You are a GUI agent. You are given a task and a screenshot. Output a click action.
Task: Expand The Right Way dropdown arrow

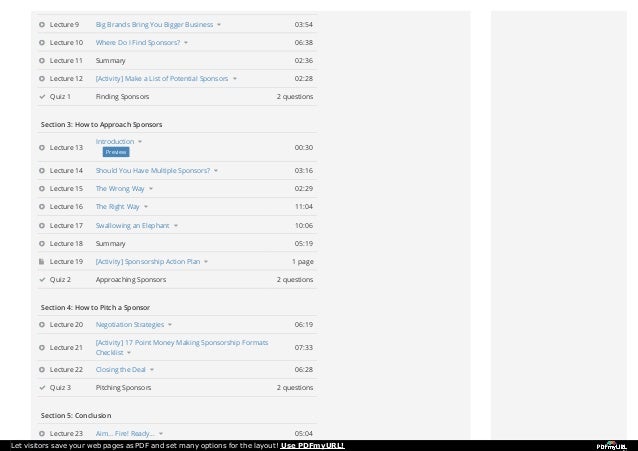tap(146, 207)
